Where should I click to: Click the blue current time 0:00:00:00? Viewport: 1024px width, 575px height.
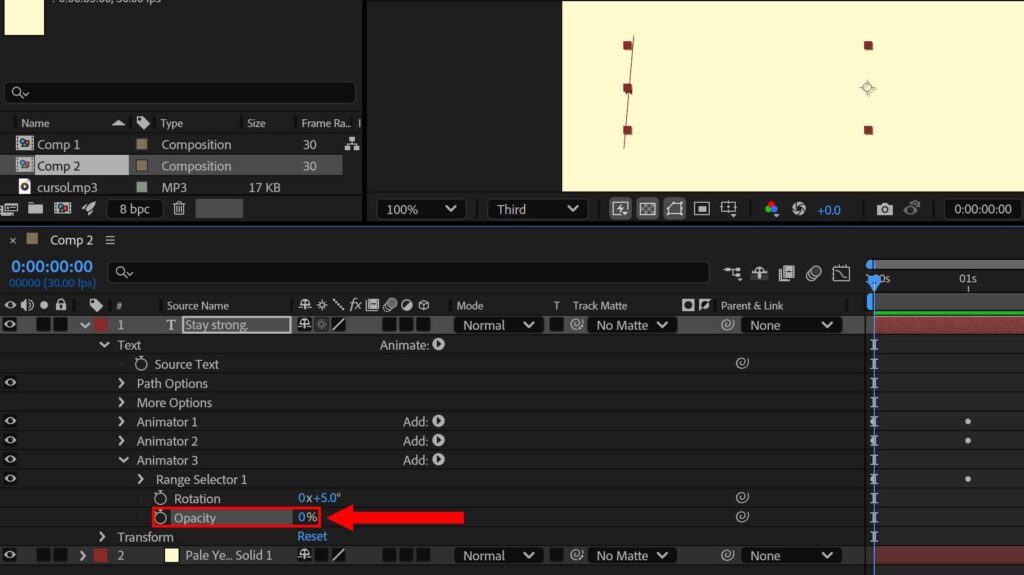click(52, 267)
